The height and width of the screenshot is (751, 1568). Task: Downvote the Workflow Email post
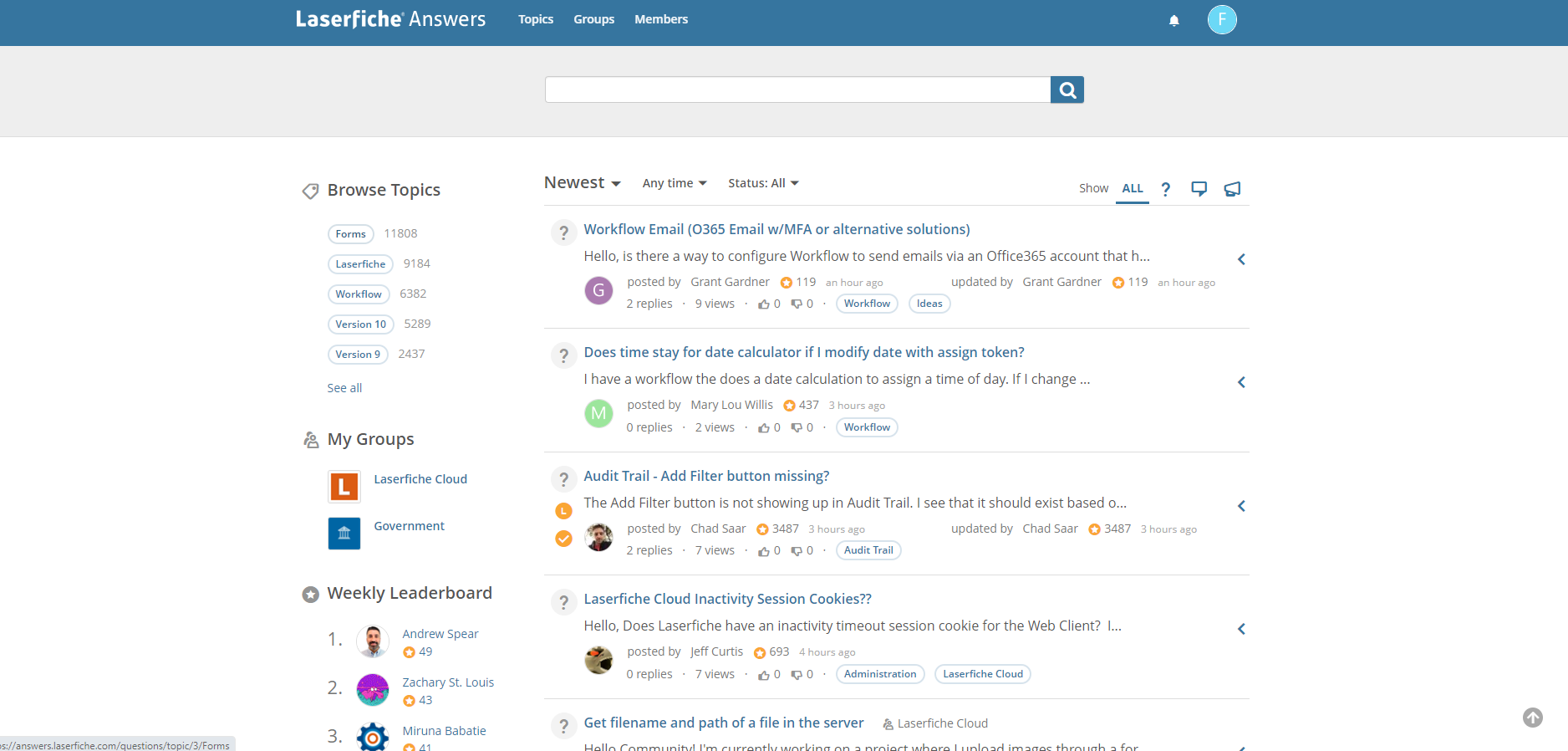[x=797, y=304]
